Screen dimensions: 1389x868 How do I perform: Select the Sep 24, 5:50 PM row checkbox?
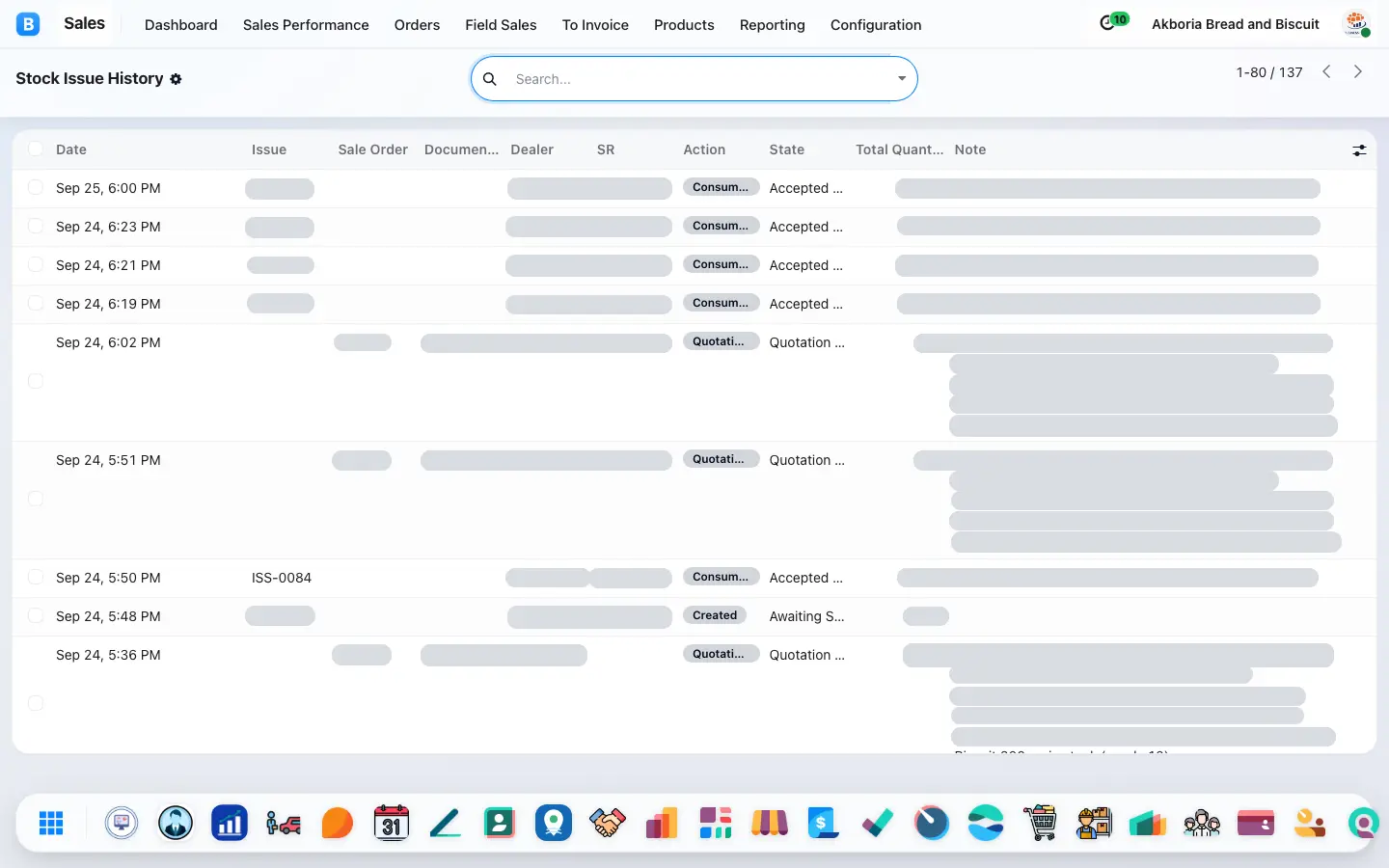36,577
